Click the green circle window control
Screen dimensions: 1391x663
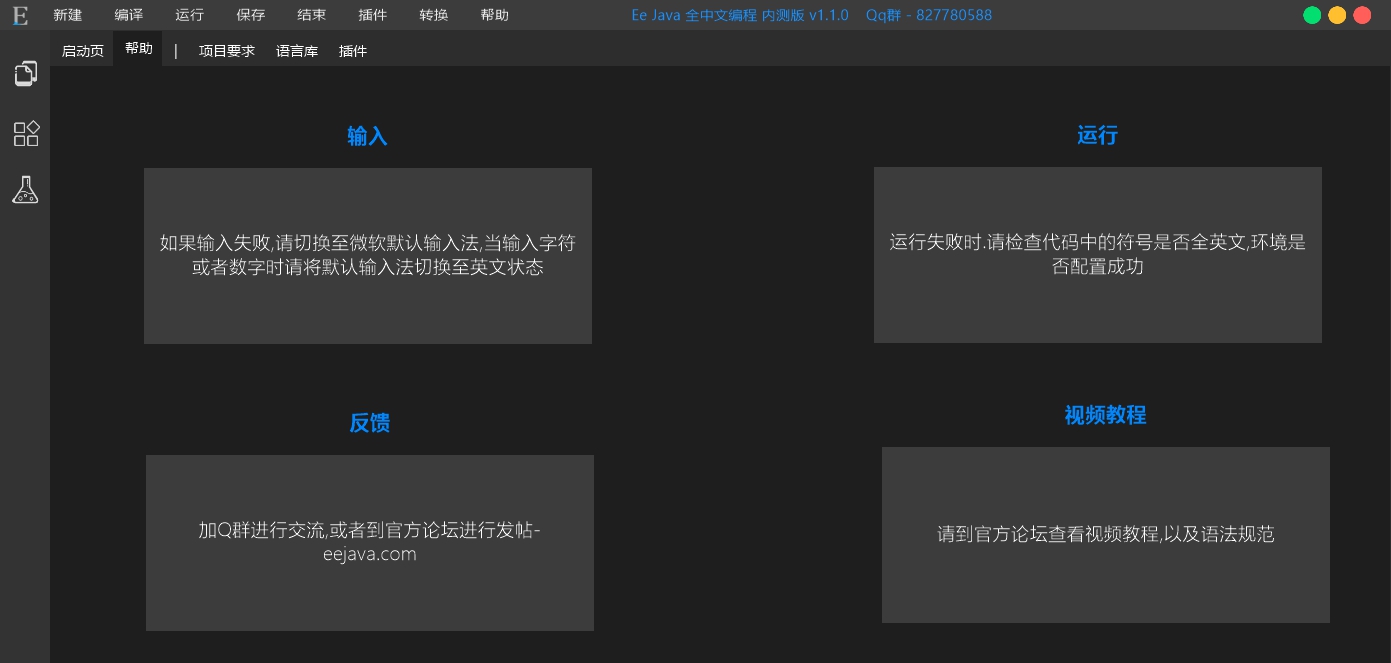click(x=1311, y=15)
